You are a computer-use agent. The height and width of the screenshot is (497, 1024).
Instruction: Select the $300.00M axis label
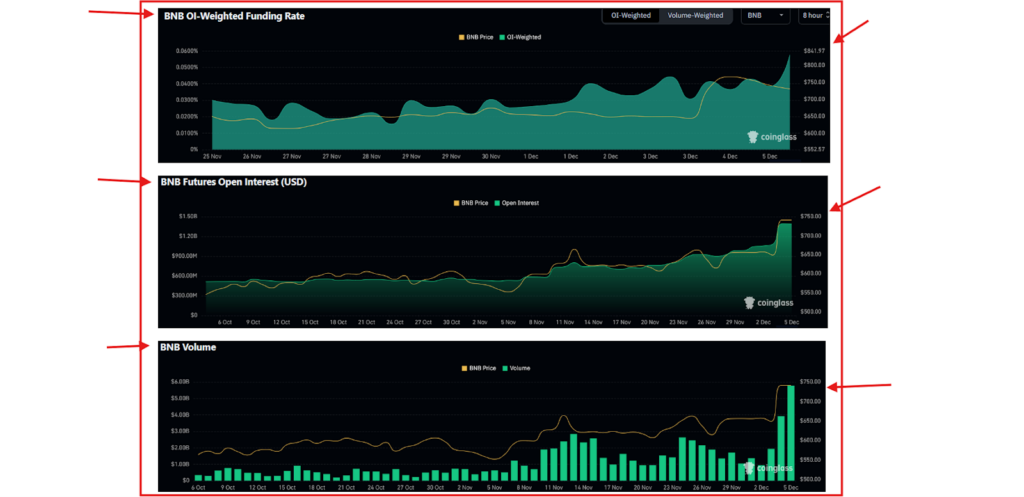click(x=187, y=295)
